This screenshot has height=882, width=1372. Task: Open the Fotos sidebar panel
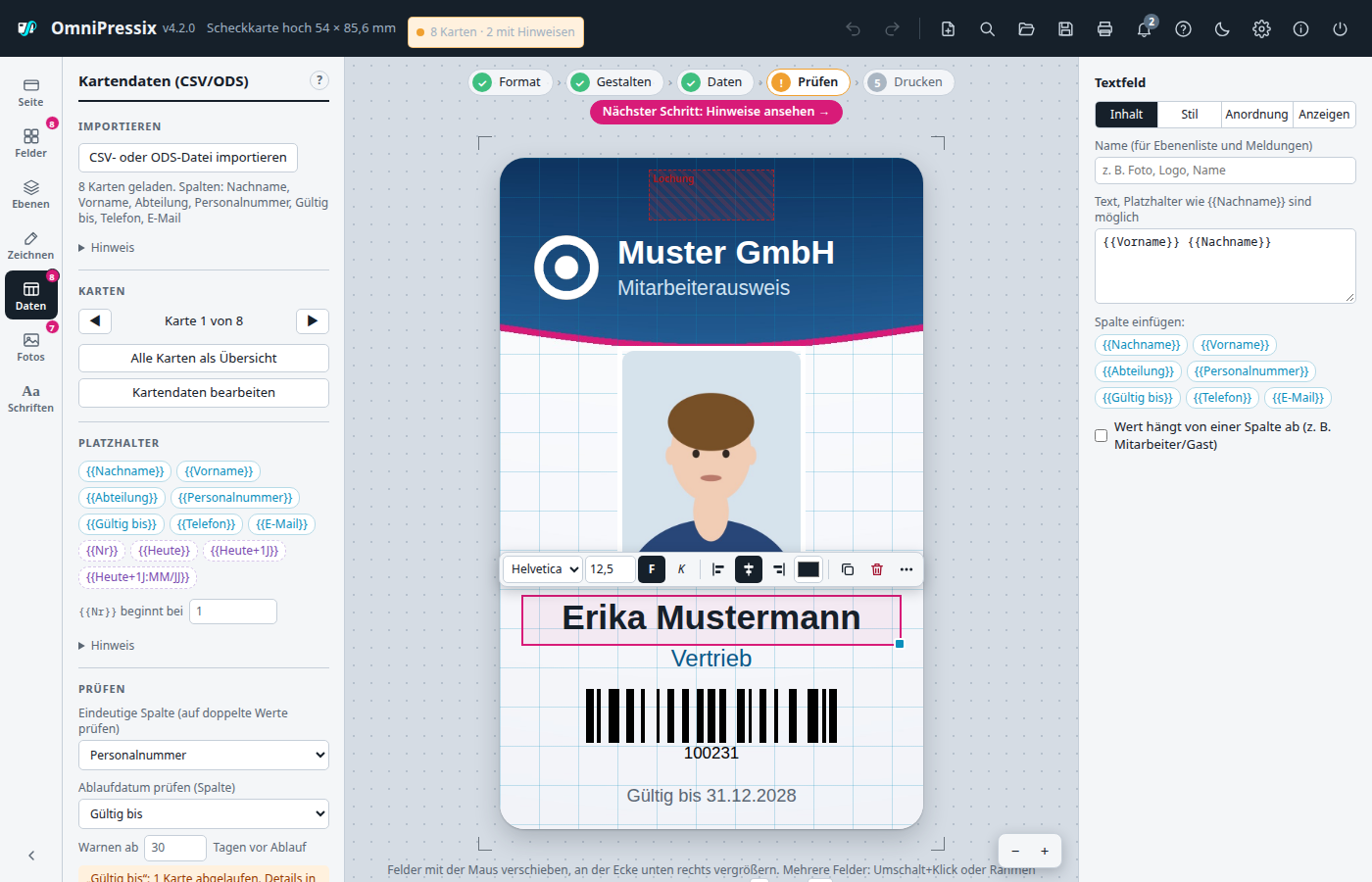(30, 347)
